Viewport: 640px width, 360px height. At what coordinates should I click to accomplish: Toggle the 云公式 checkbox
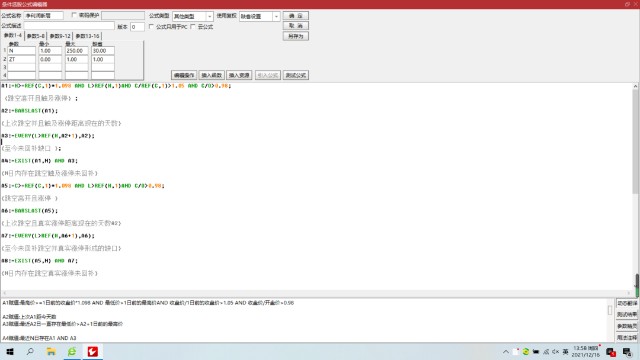(193, 27)
